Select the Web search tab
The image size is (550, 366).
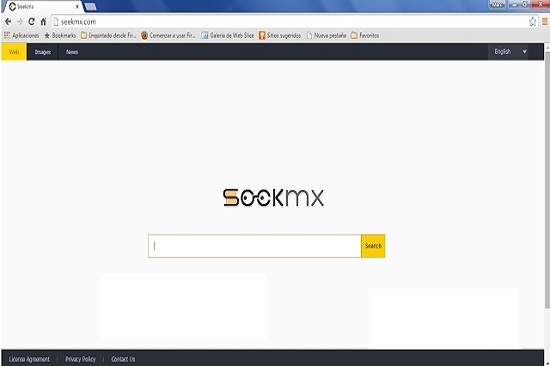click(14, 52)
